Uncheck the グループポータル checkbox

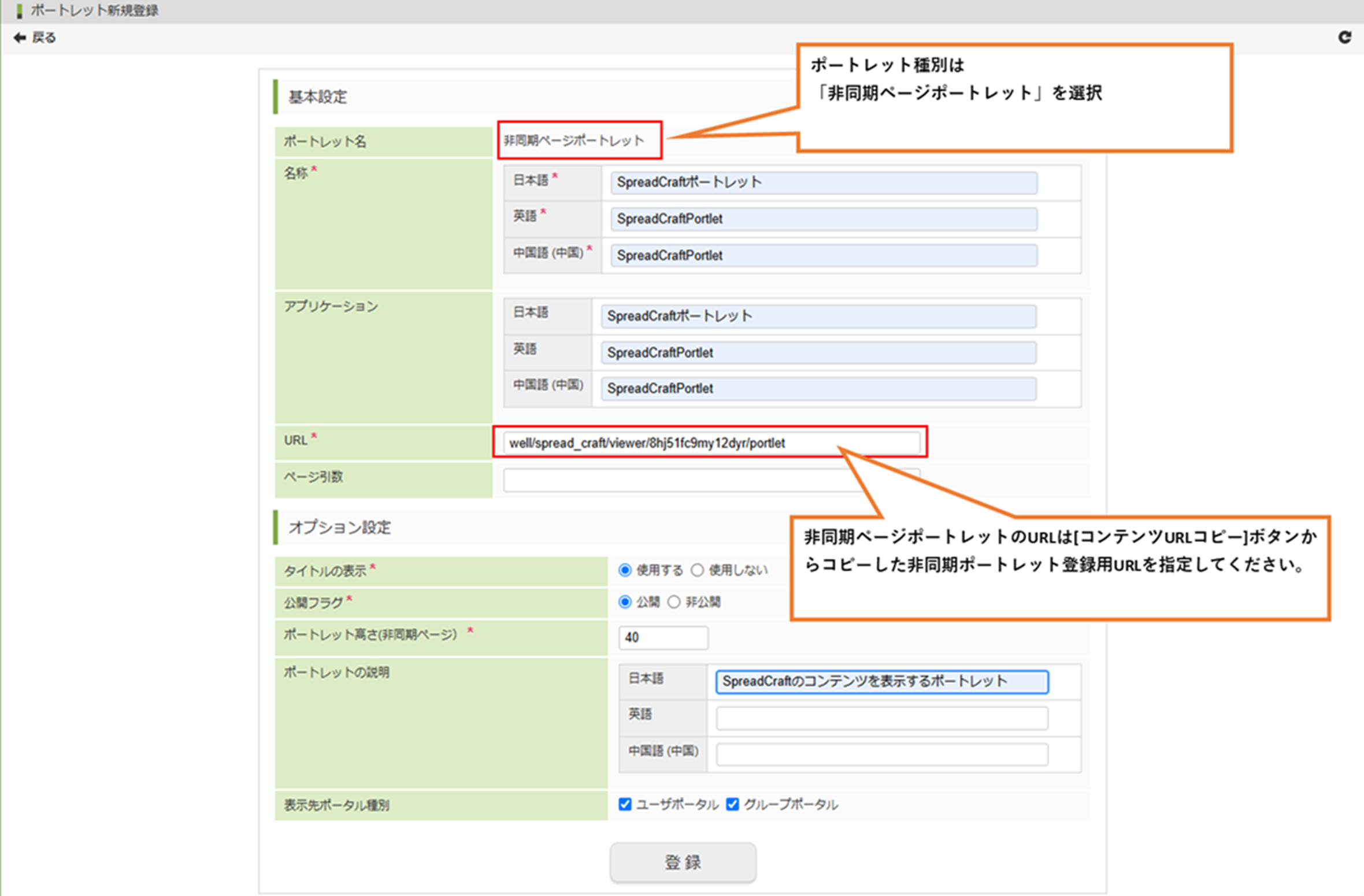732,804
